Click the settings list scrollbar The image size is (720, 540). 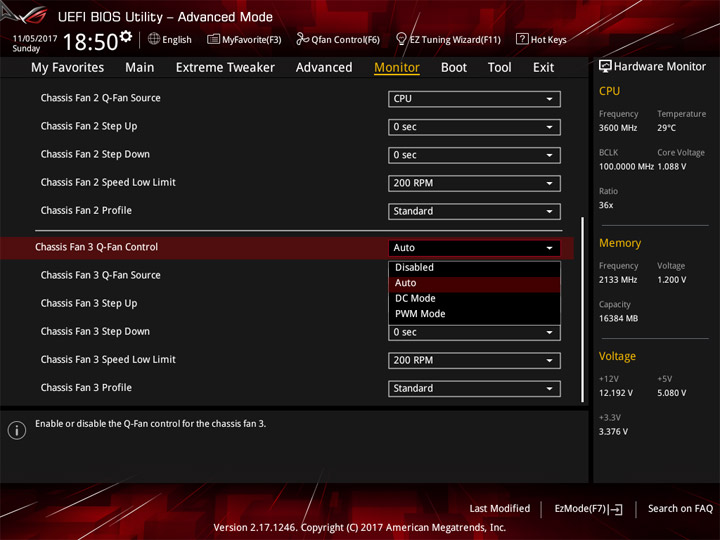click(x=583, y=310)
